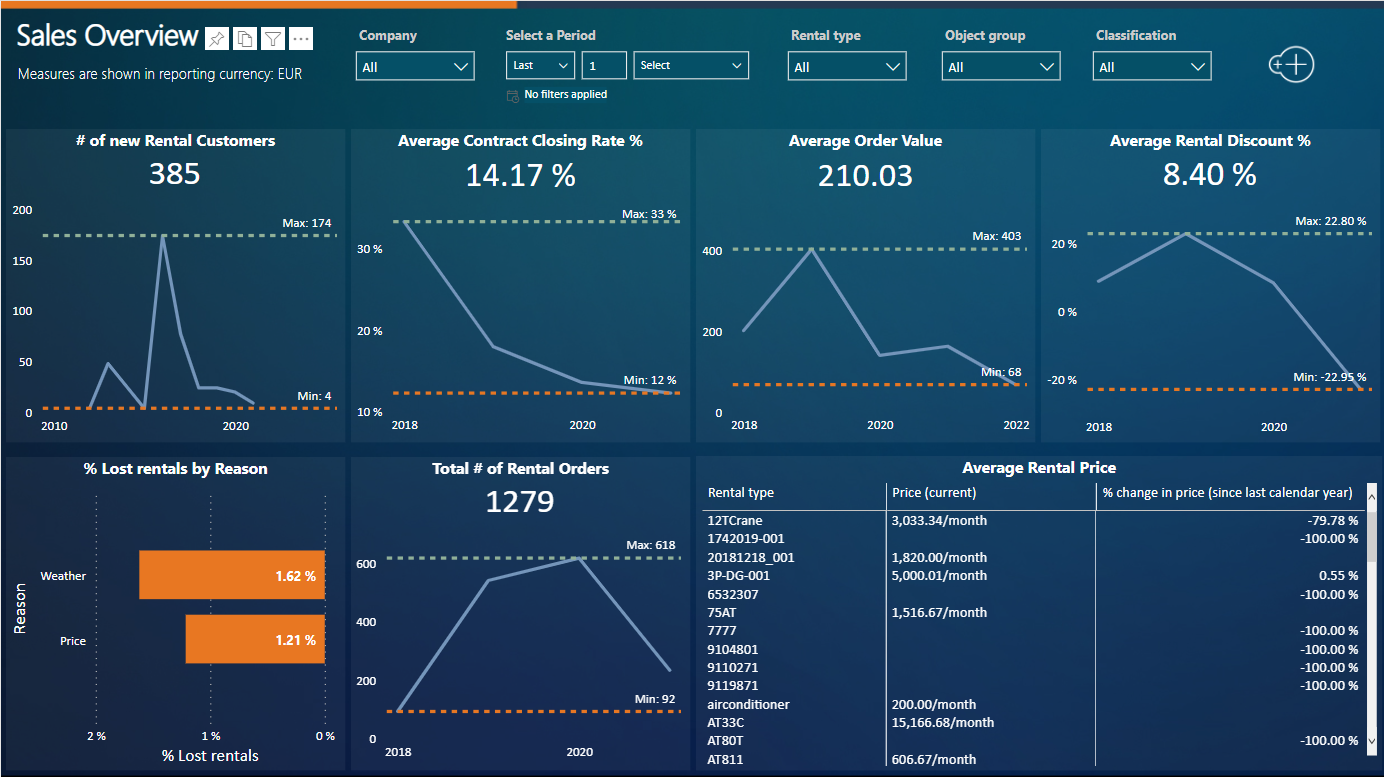Click the table scrollbar down arrow
The width and height of the screenshot is (1384, 777).
point(1372,741)
